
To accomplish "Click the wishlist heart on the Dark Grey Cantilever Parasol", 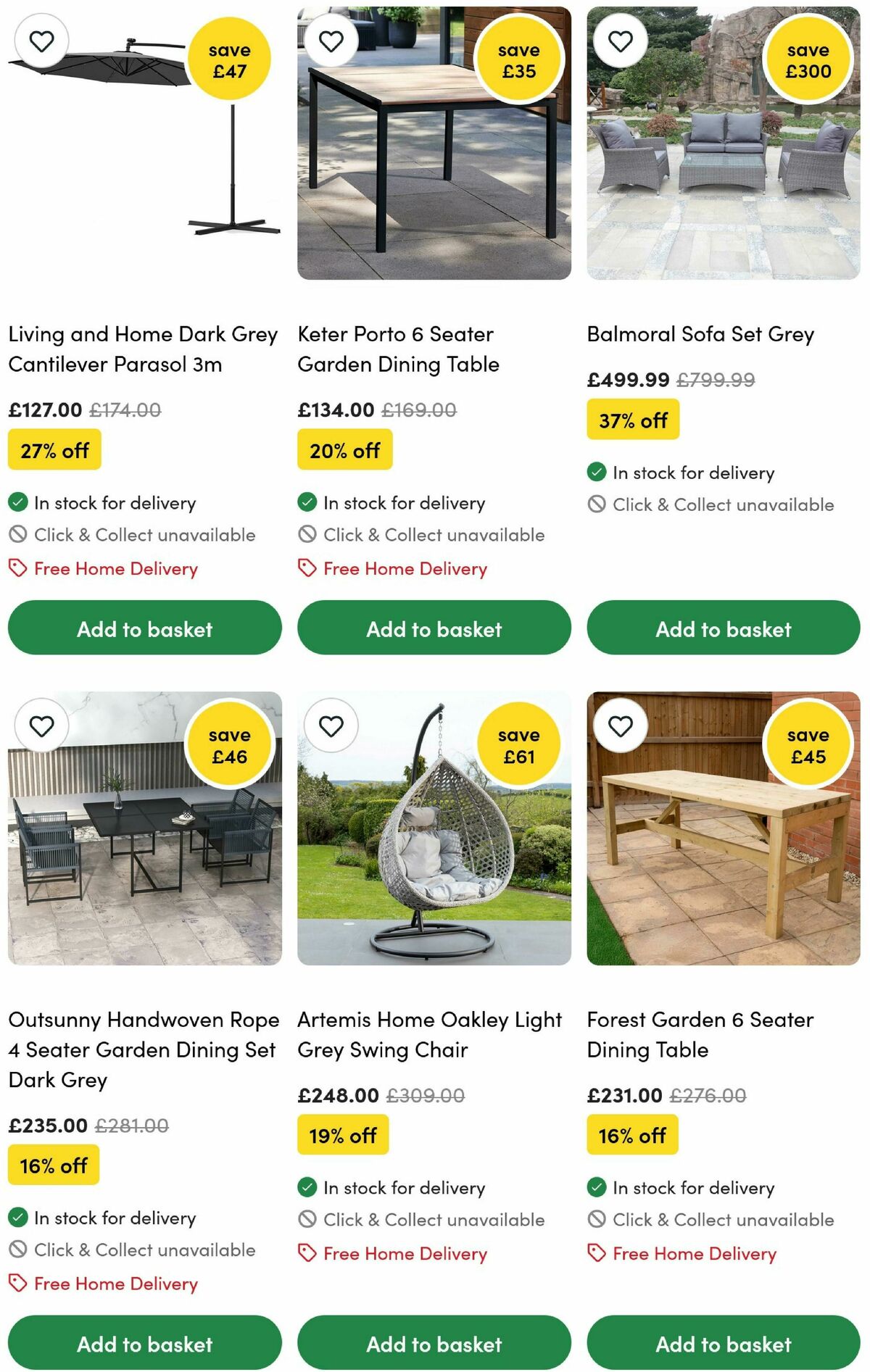I will tap(42, 41).
